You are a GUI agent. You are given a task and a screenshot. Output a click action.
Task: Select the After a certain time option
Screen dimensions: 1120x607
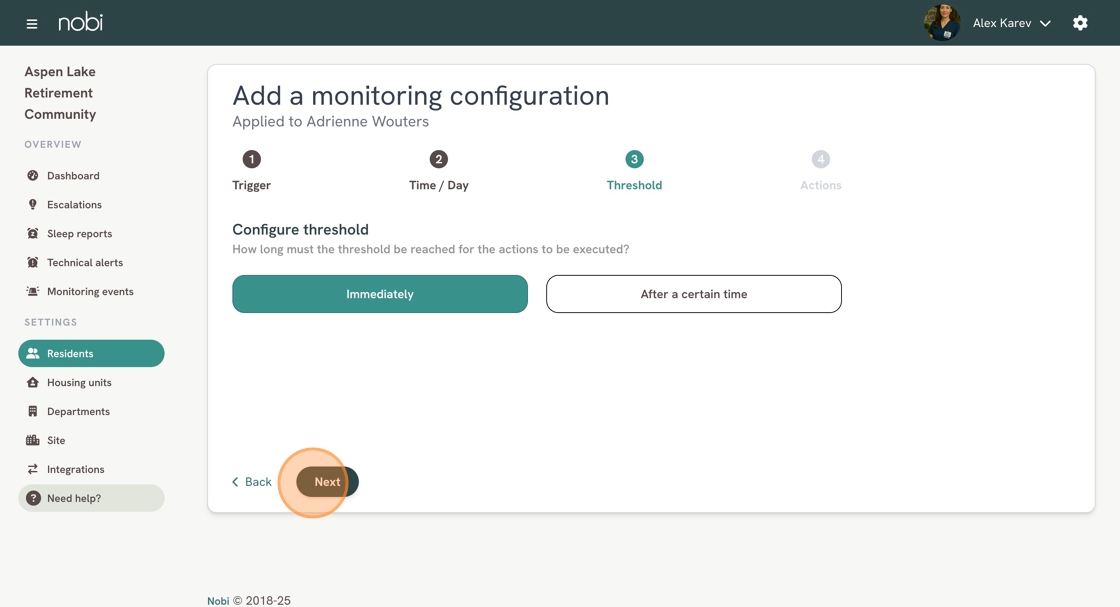point(694,294)
